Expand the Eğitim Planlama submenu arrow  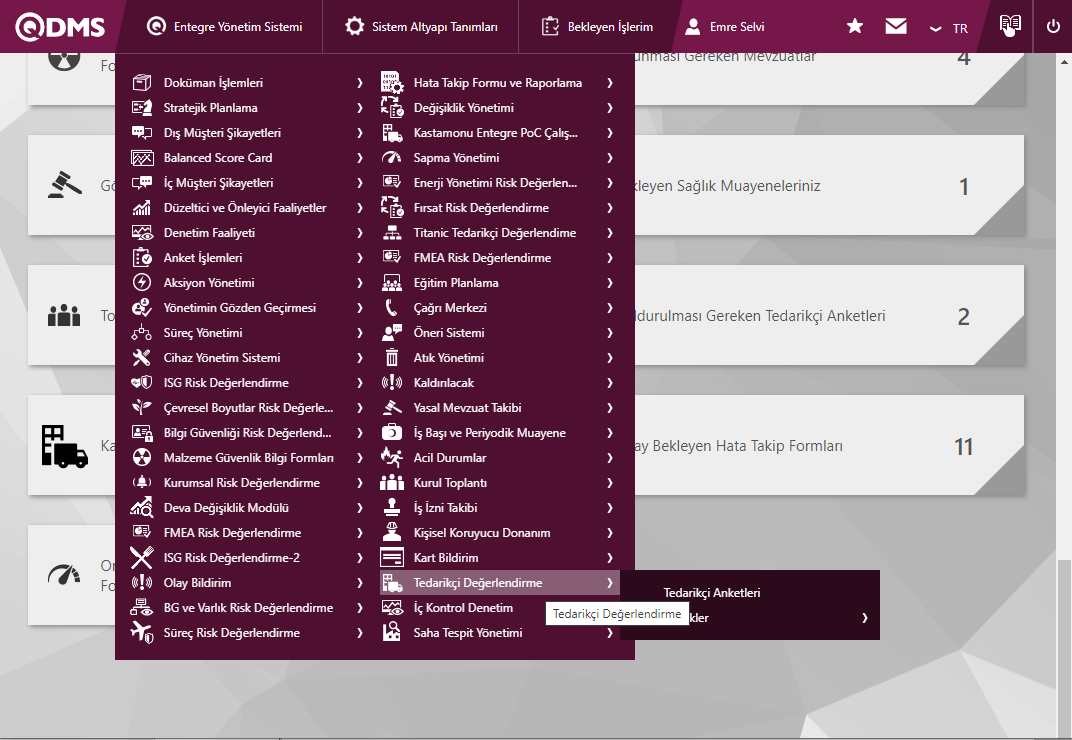pyautogui.click(x=609, y=283)
